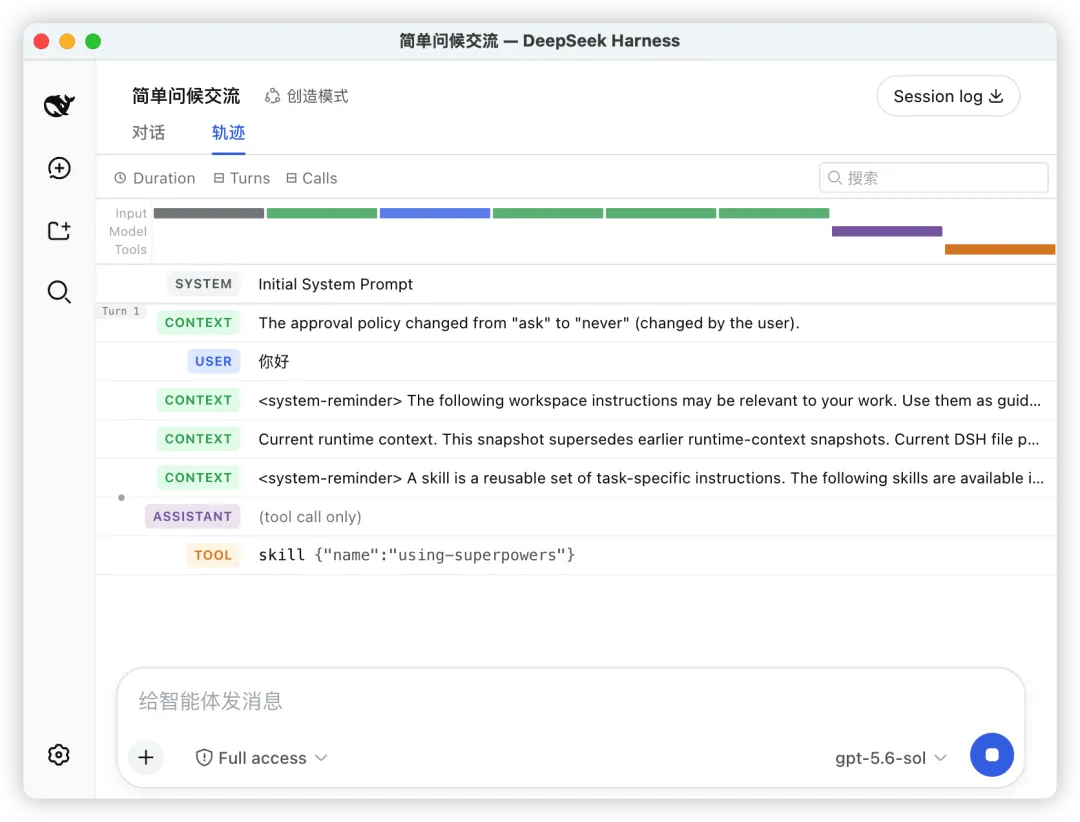Viewport: 1080px width, 822px height.
Task: Click the USER badge
Action: pyautogui.click(x=213, y=361)
